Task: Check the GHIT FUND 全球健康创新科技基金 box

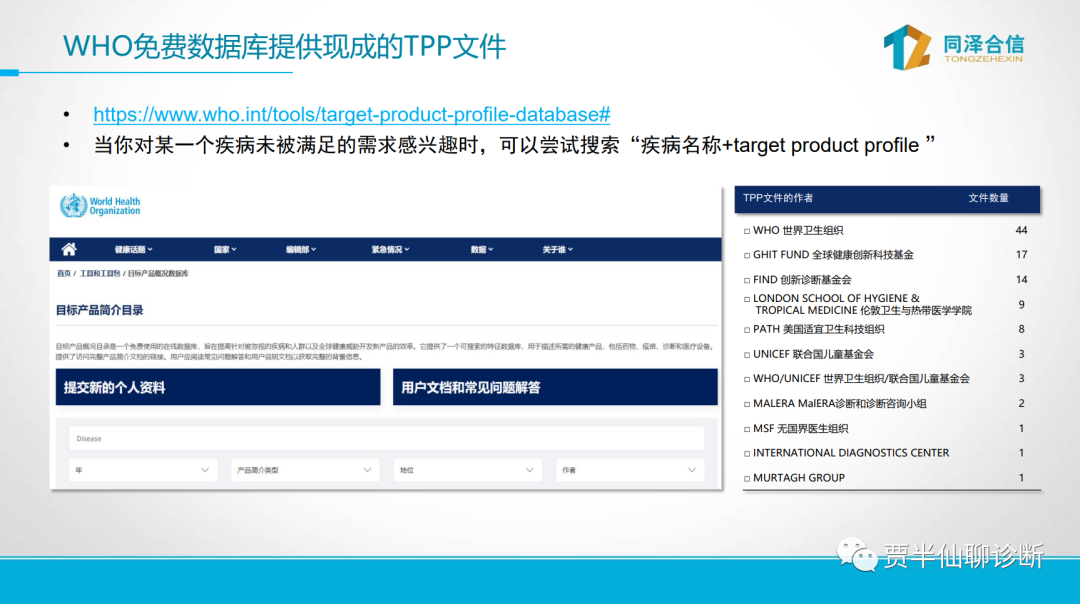Action: coord(746,256)
